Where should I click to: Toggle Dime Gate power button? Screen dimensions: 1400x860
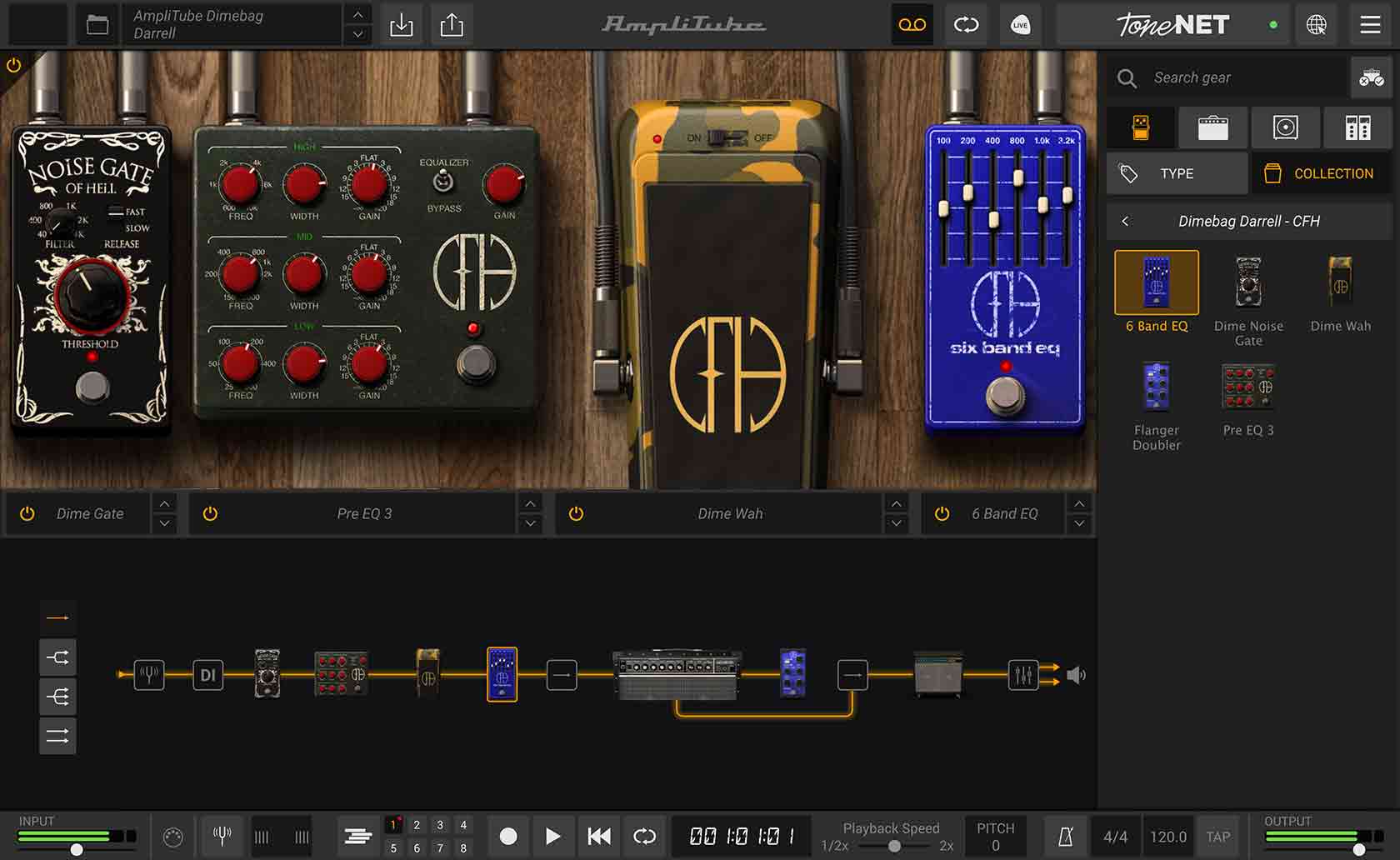click(x=27, y=513)
